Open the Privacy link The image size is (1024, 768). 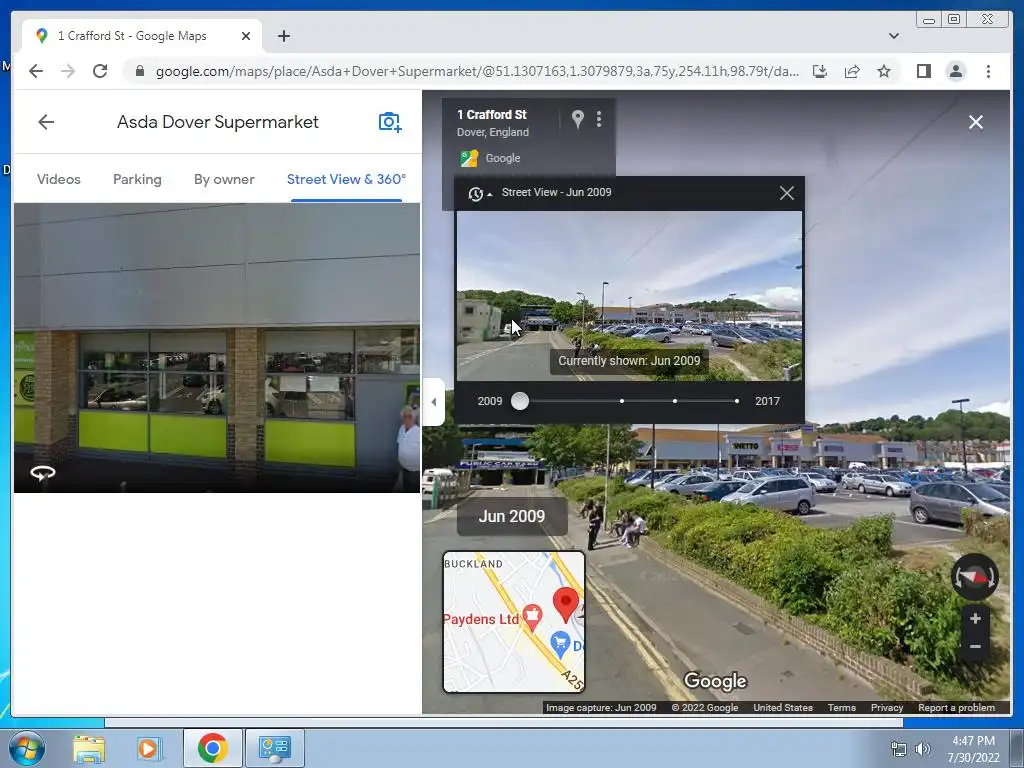886,707
